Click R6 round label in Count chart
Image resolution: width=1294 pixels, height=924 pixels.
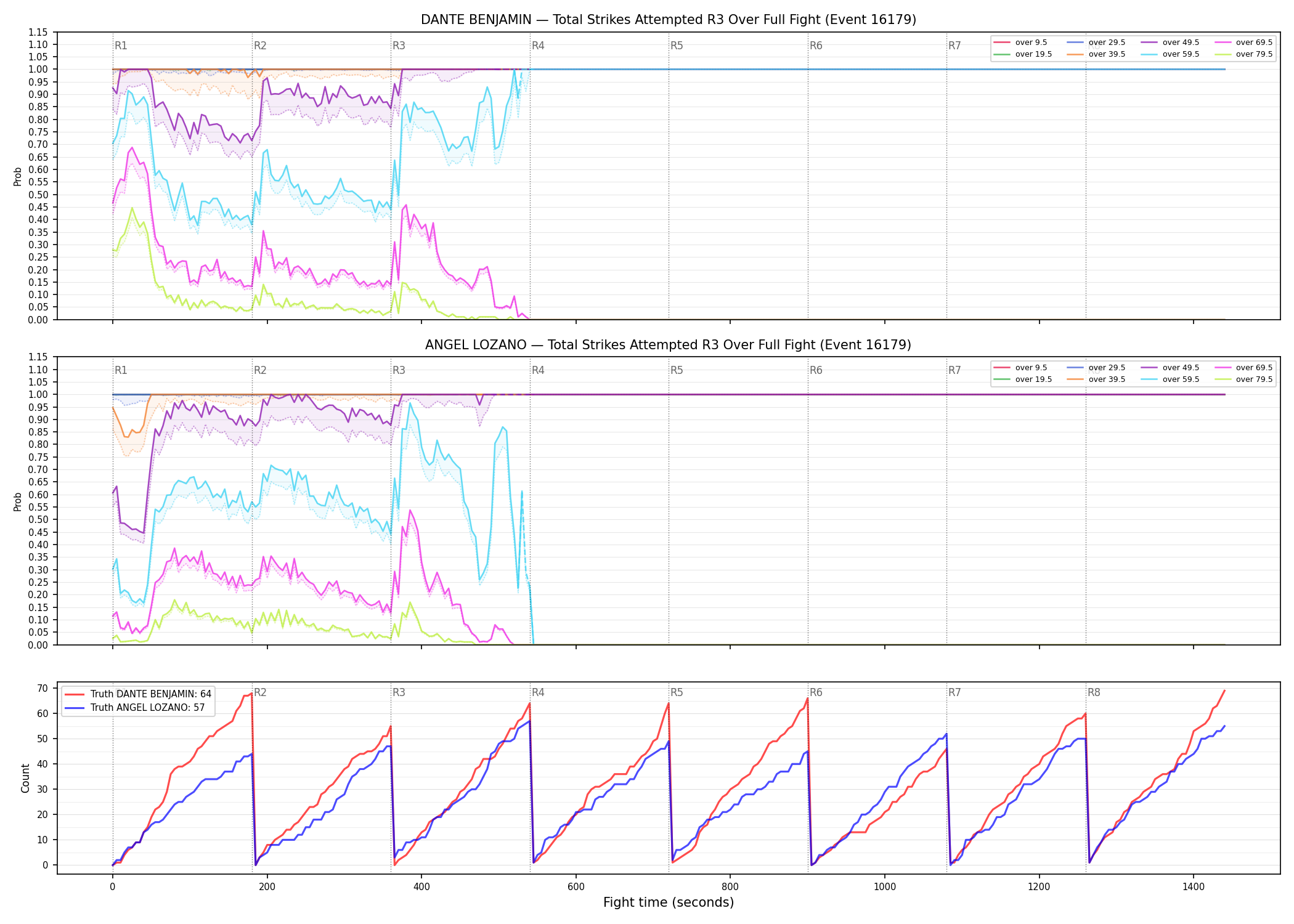816,692
